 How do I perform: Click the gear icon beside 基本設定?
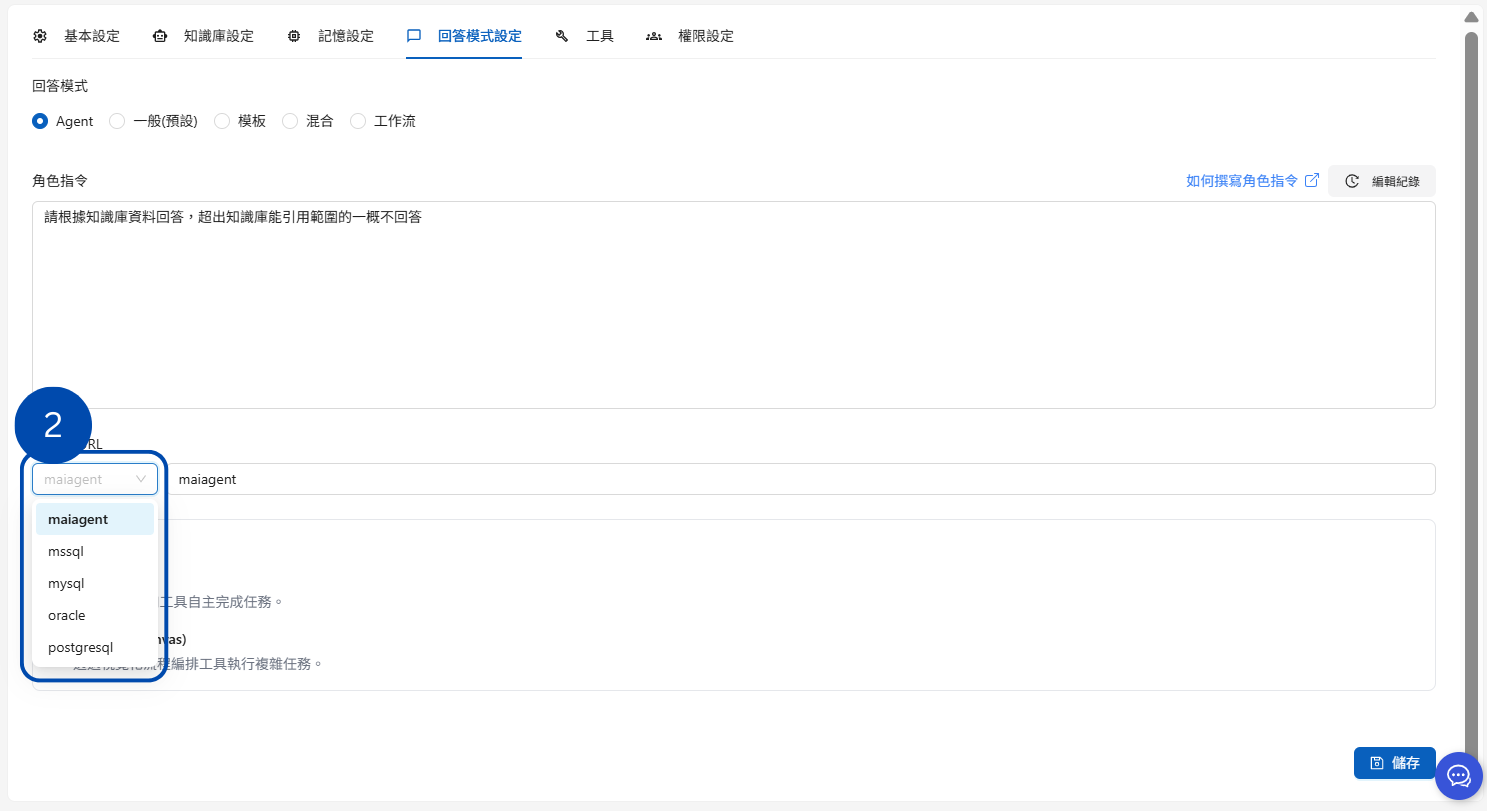(40, 36)
